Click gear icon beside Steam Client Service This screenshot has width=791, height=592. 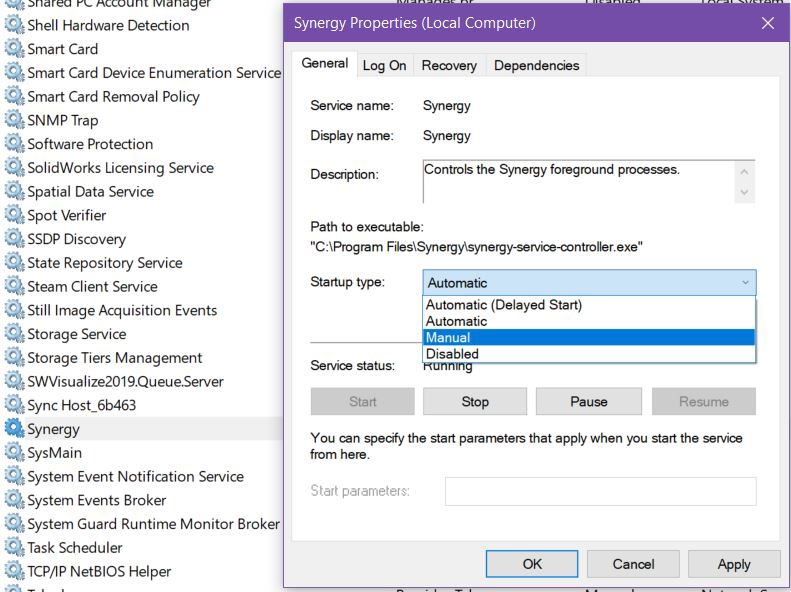[14, 286]
